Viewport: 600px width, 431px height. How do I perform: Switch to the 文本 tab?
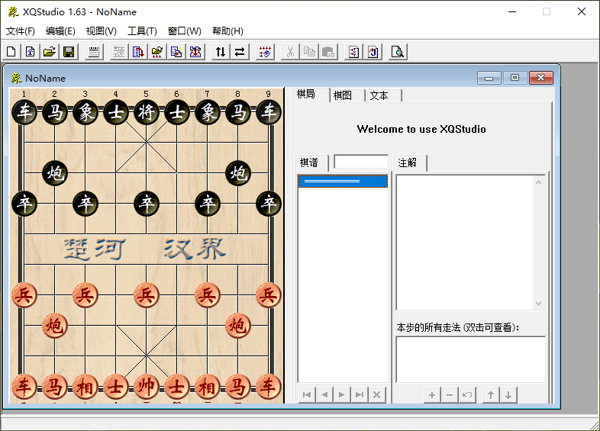[x=380, y=95]
